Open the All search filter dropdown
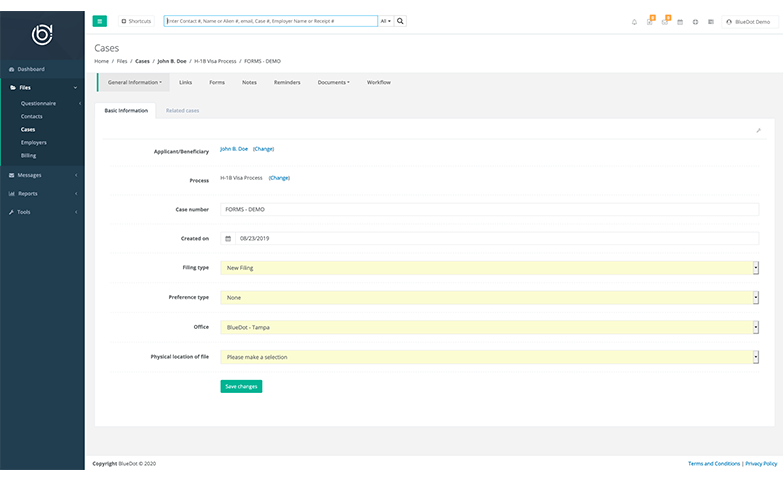The height and width of the screenshot is (481, 783). (386, 21)
